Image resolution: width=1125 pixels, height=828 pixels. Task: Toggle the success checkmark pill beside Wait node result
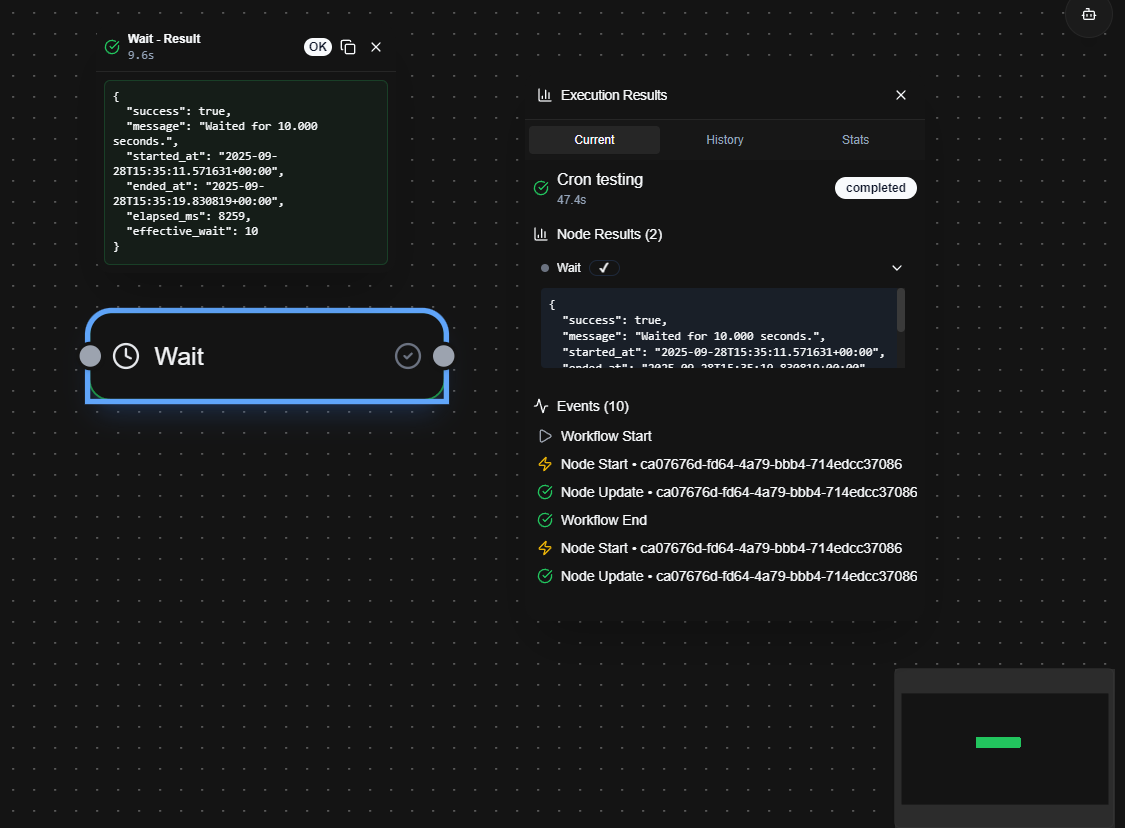coord(604,267)
